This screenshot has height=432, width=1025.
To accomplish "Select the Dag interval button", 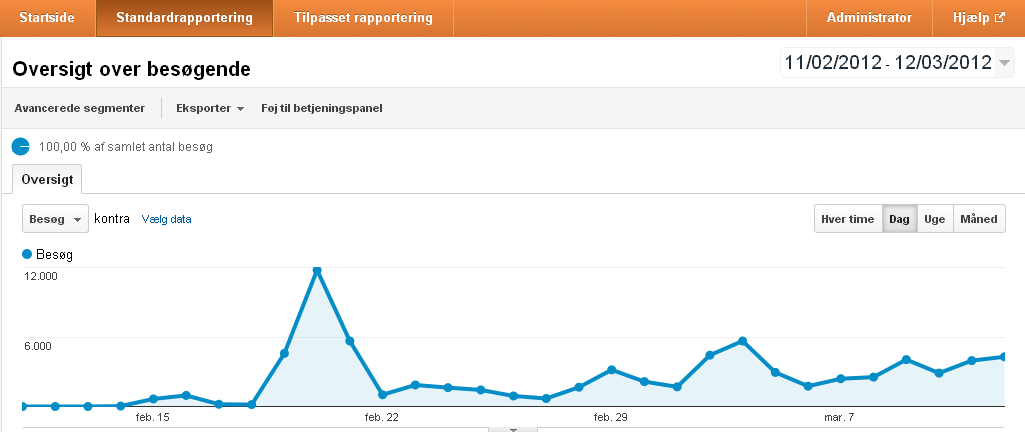I will [899, 219].
